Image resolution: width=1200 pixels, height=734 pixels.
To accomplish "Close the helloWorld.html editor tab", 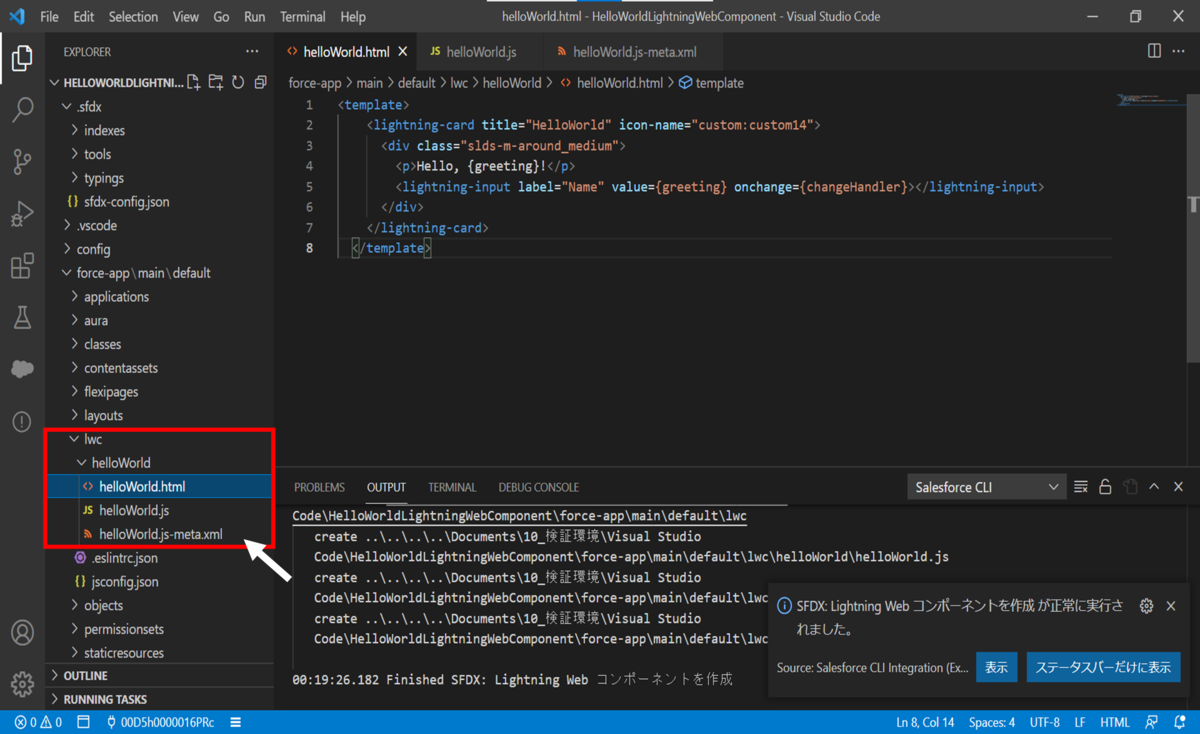I will click(x=403, y=52).
